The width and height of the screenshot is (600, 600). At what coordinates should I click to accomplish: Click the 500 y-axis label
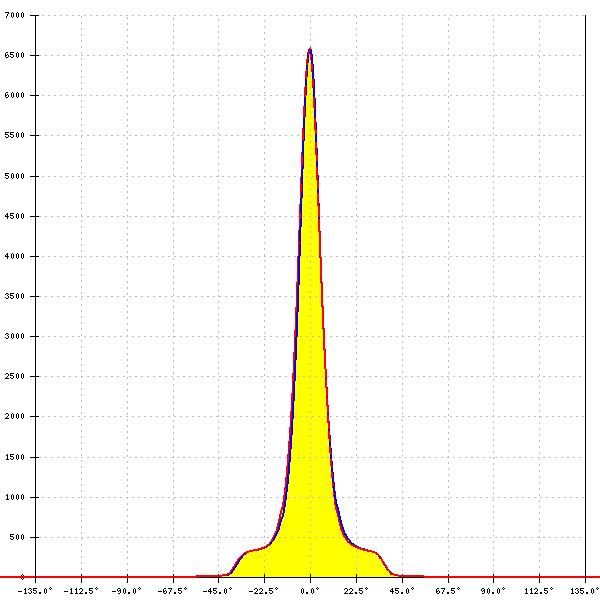pyautogui.click(x=17, y=537)
